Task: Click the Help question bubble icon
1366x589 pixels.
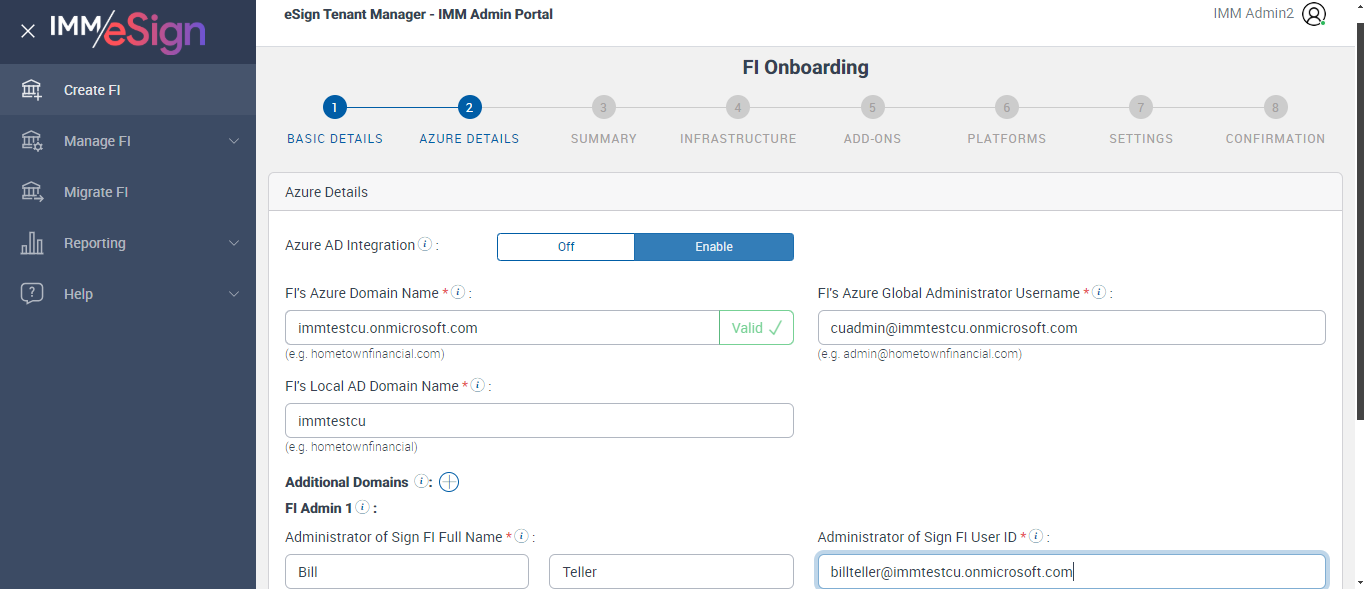Action: [32, 294]
